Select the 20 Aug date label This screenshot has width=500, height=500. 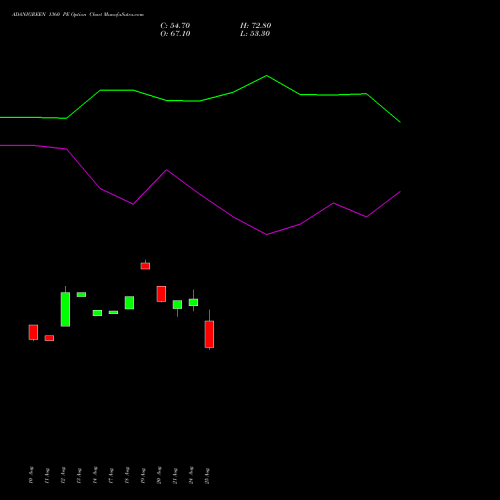click(x=159, y=475)
